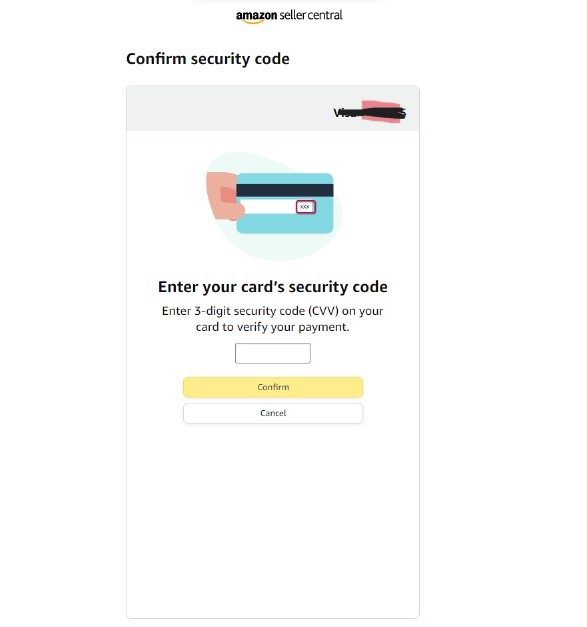Viewport: 587px width, 627px height.
Task: Click empty panel area below Cancel
Action: click(273, 520)
